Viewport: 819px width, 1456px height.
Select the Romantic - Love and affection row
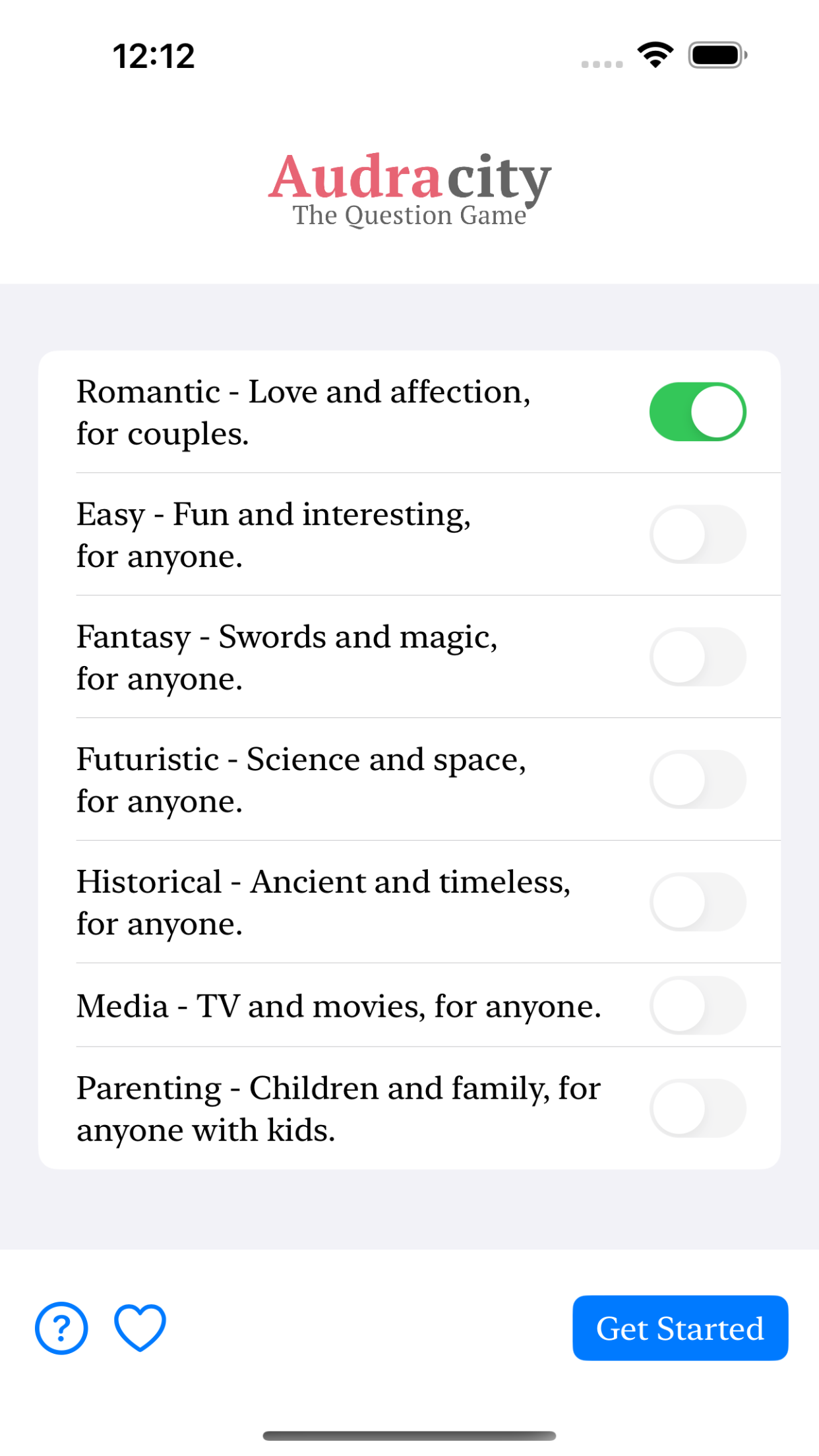(409, 412)
